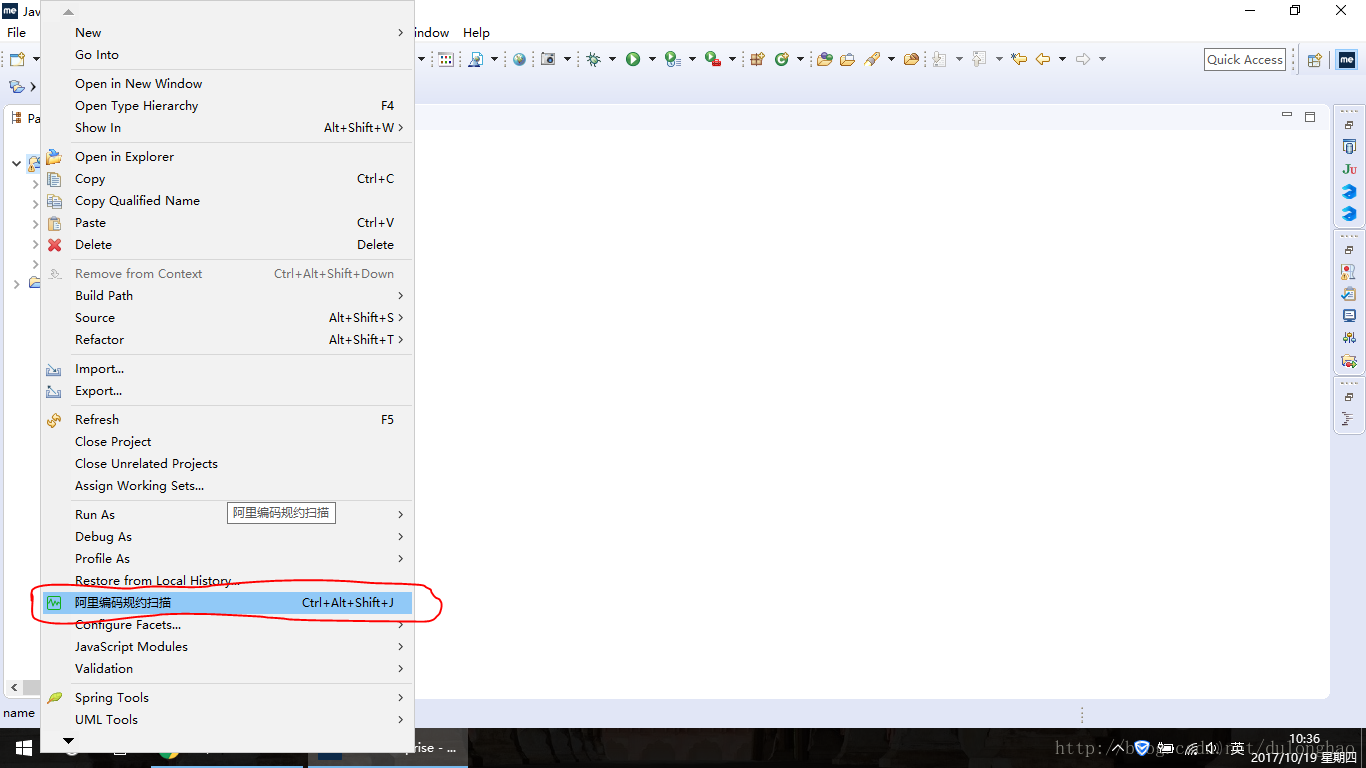Minimize the editor area with its minimize icon
Screen dimensions: 1366x768
1287,116
